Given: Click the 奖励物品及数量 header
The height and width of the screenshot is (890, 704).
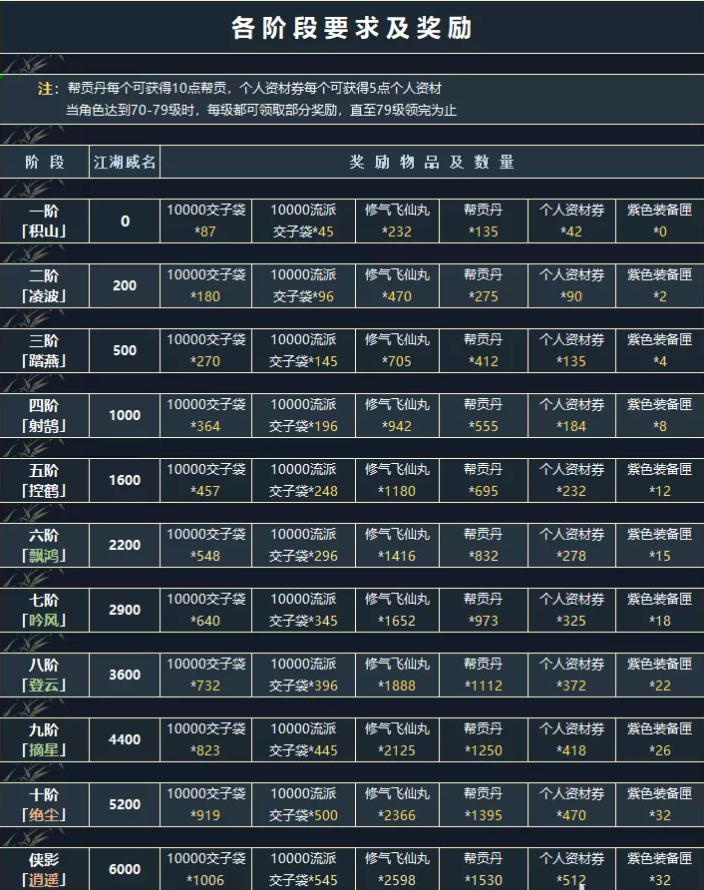Looking at the screenshot, I should [x=431, y=162].
